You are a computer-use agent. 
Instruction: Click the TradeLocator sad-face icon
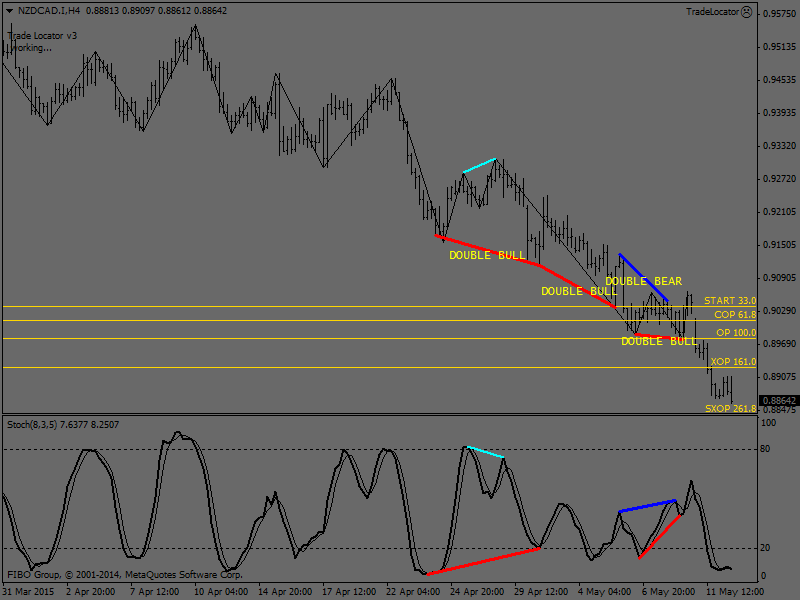pos(747,11)
